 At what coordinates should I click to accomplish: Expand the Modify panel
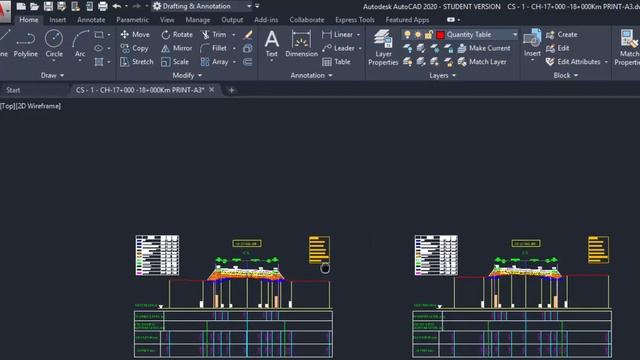pyautogui.click(x=187, y=76)
